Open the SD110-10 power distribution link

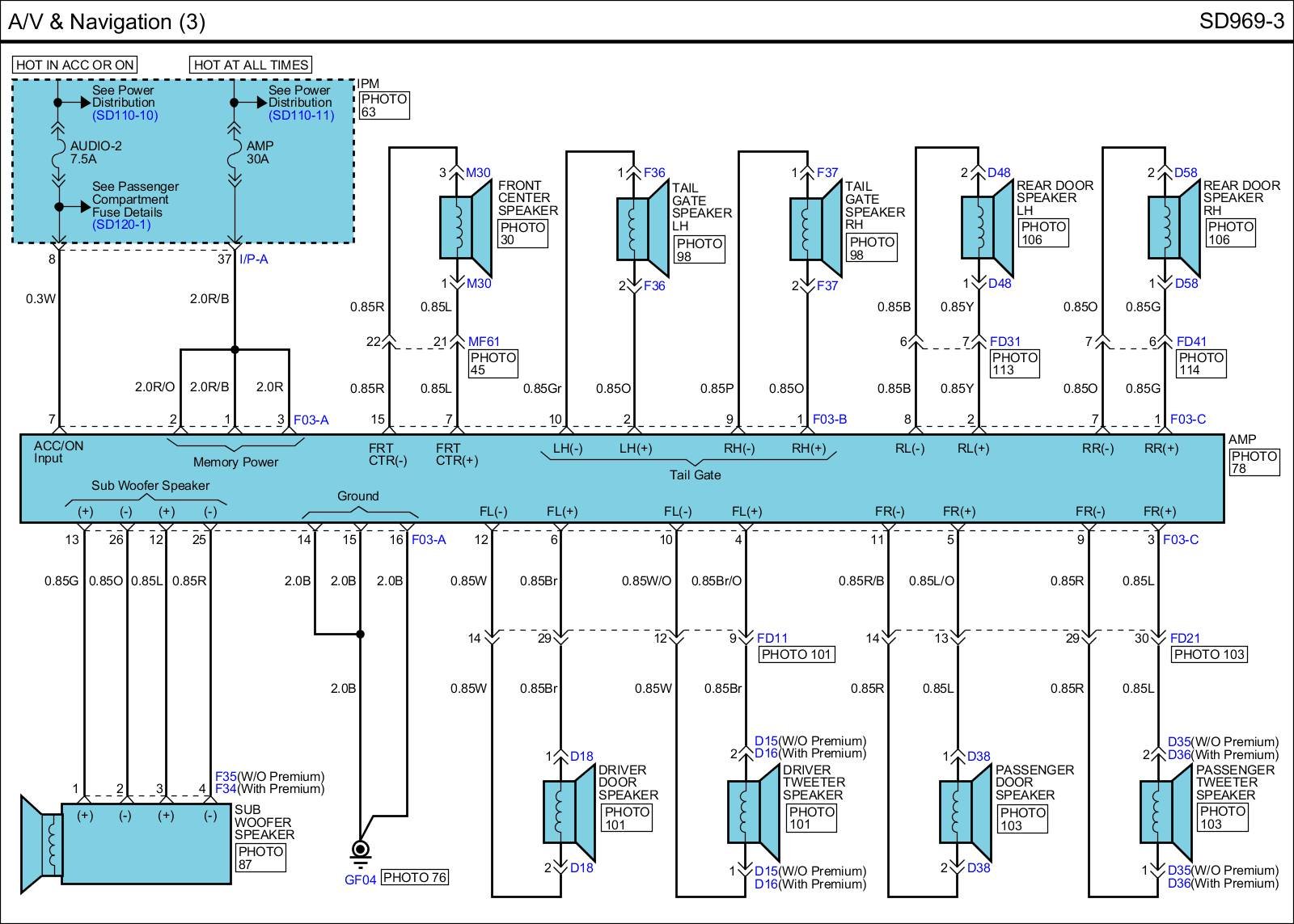tap(125, 116)
